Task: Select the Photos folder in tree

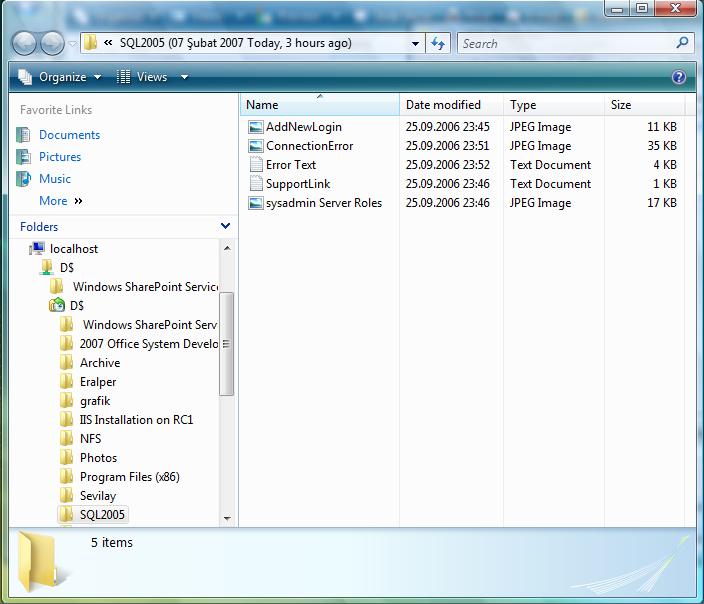Action: pyautogui.click(x=98, y=458)
